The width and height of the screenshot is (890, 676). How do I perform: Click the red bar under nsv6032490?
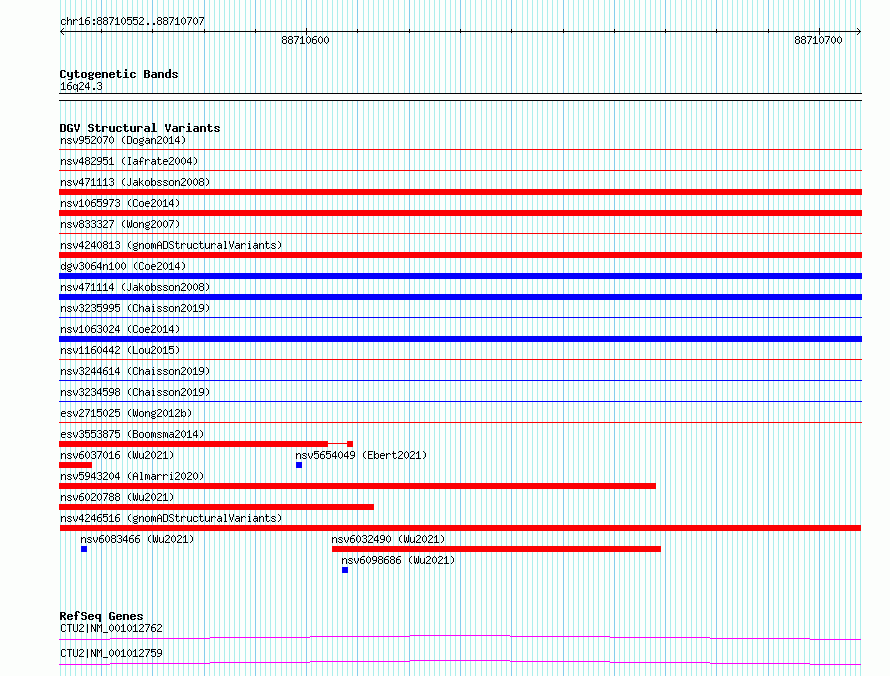coord(496,549)
